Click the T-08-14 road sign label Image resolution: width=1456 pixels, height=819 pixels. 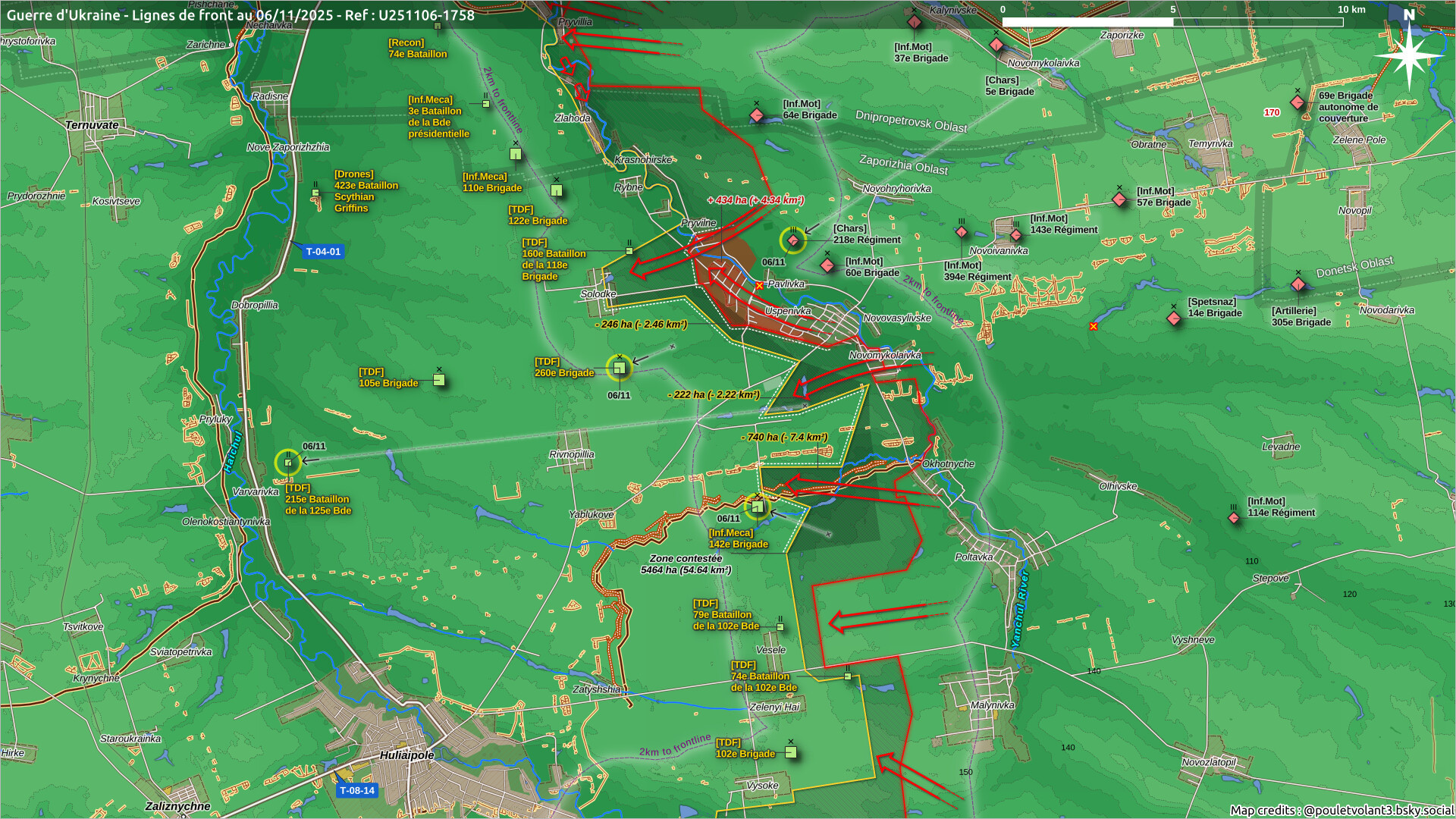click(x=356, y=790)
